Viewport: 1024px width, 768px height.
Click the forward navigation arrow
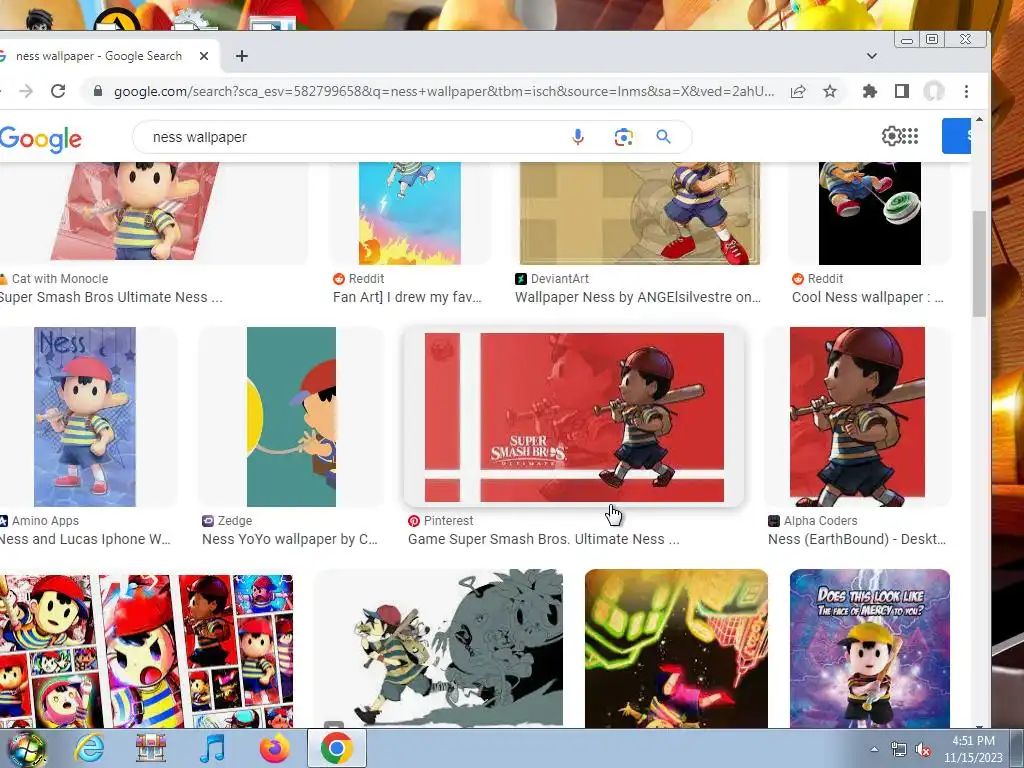coord(26,91)
